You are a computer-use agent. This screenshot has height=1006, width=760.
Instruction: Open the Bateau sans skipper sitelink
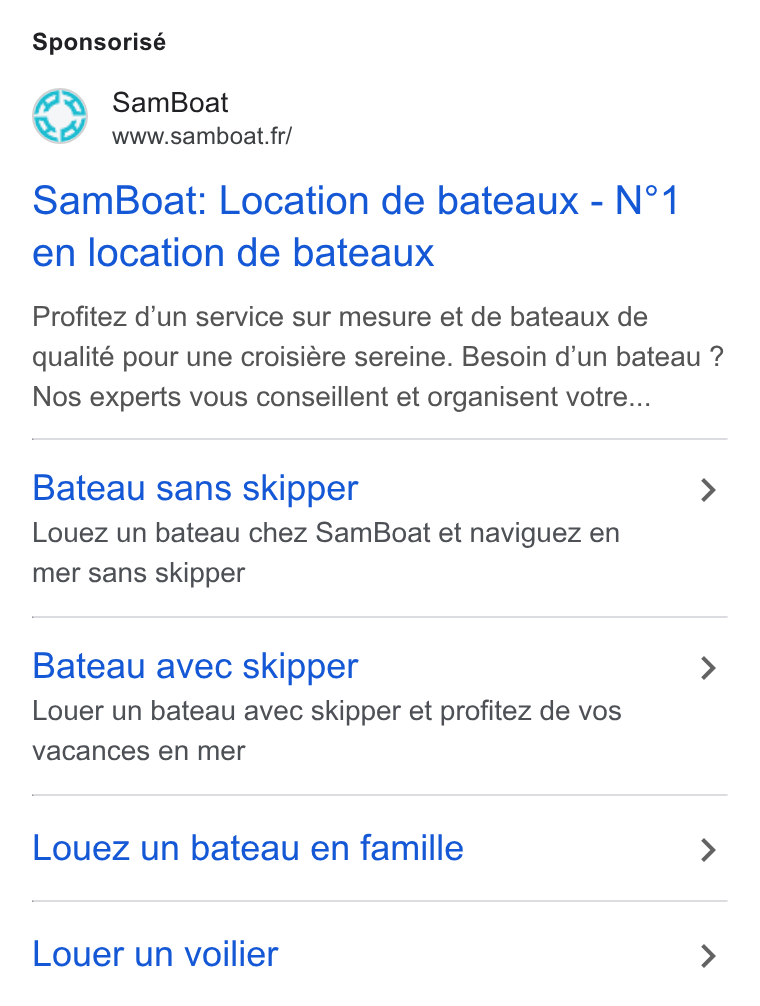point(195,489)
